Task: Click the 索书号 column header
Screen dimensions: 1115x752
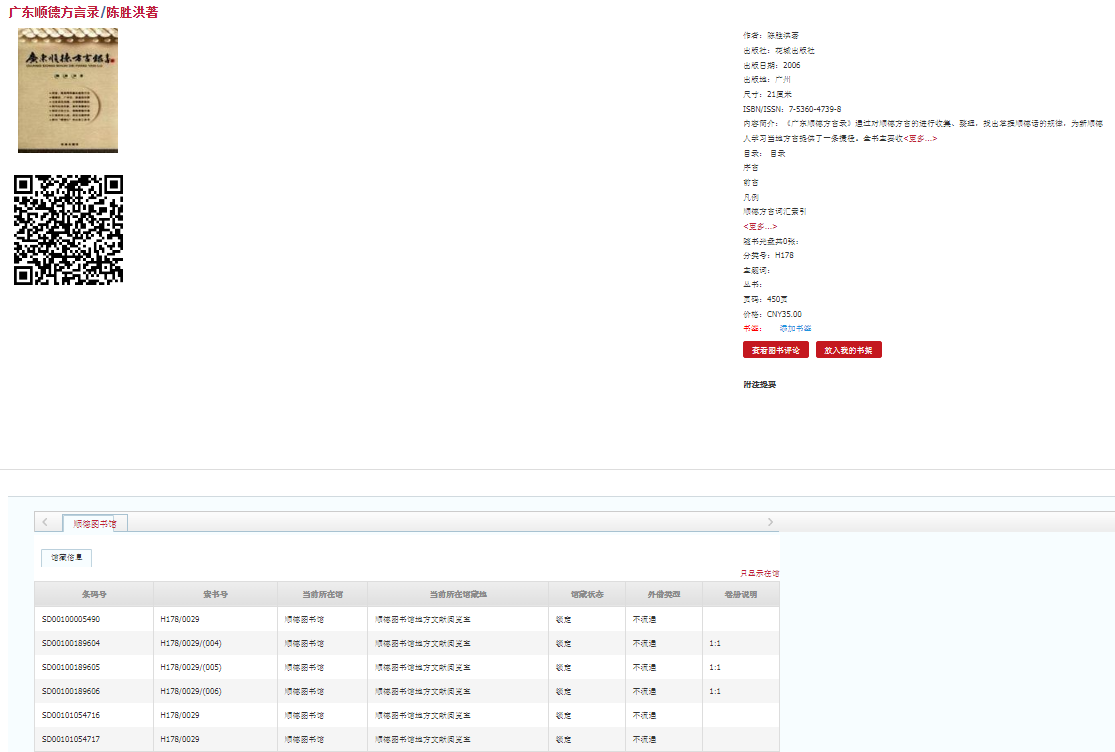Action: click(x=215, y=594)
